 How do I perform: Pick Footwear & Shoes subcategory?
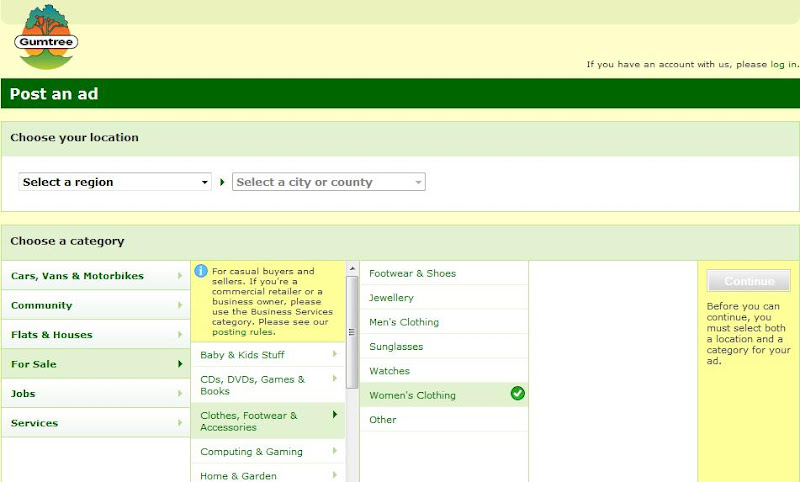(x=444, y=273)
